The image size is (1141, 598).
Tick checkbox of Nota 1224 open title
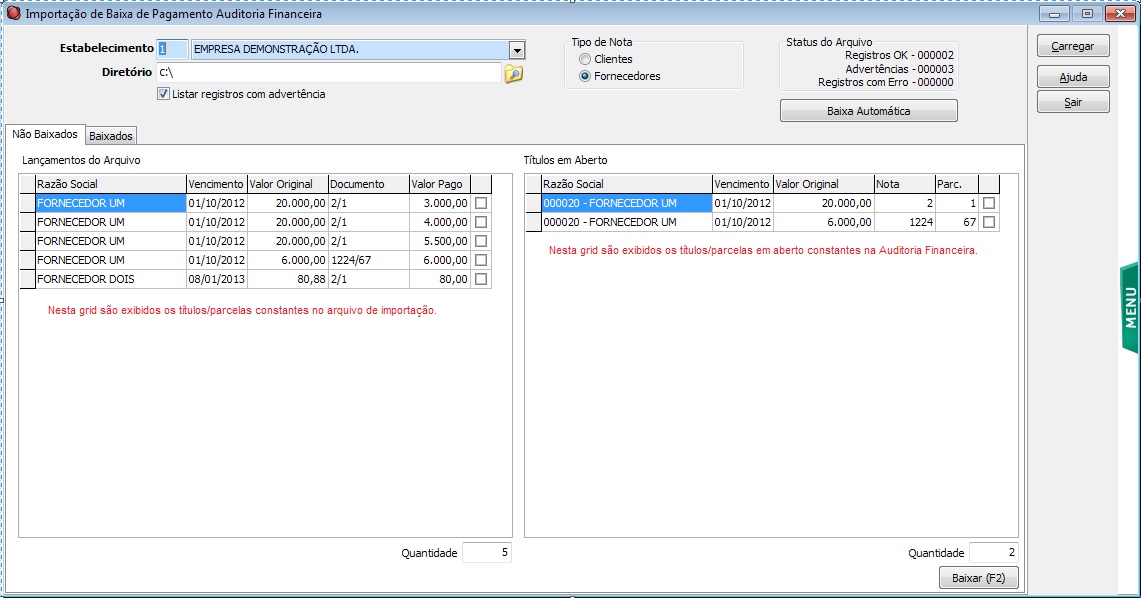coord(989,222)
